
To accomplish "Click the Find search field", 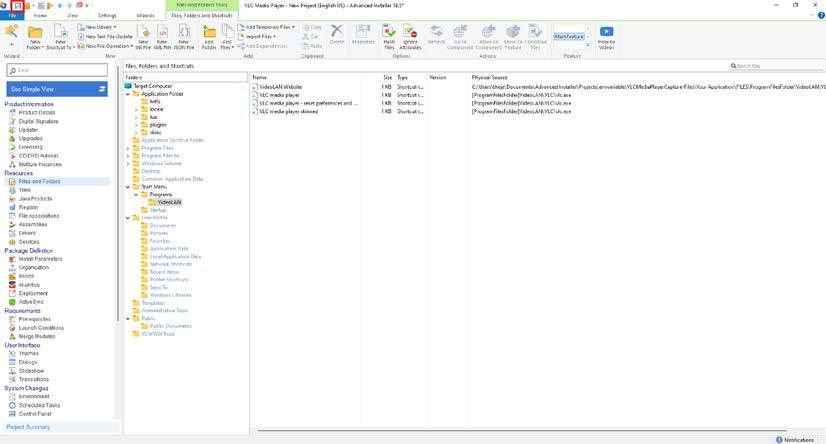I will [57, 70].
